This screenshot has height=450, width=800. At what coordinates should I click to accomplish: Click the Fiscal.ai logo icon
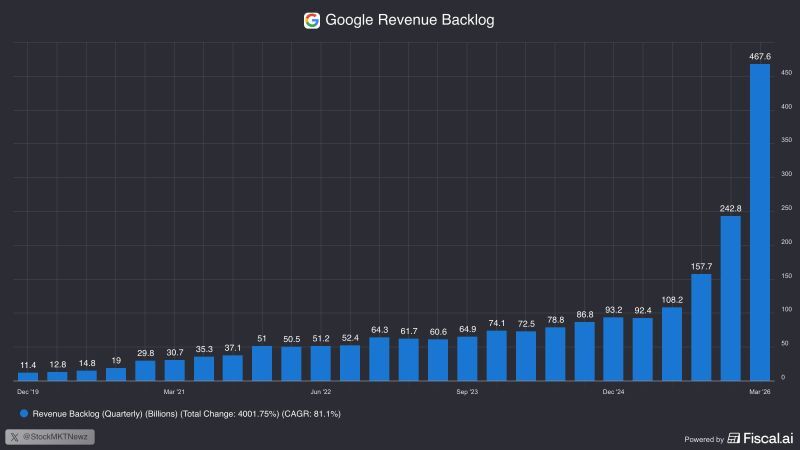coord(734,438)
